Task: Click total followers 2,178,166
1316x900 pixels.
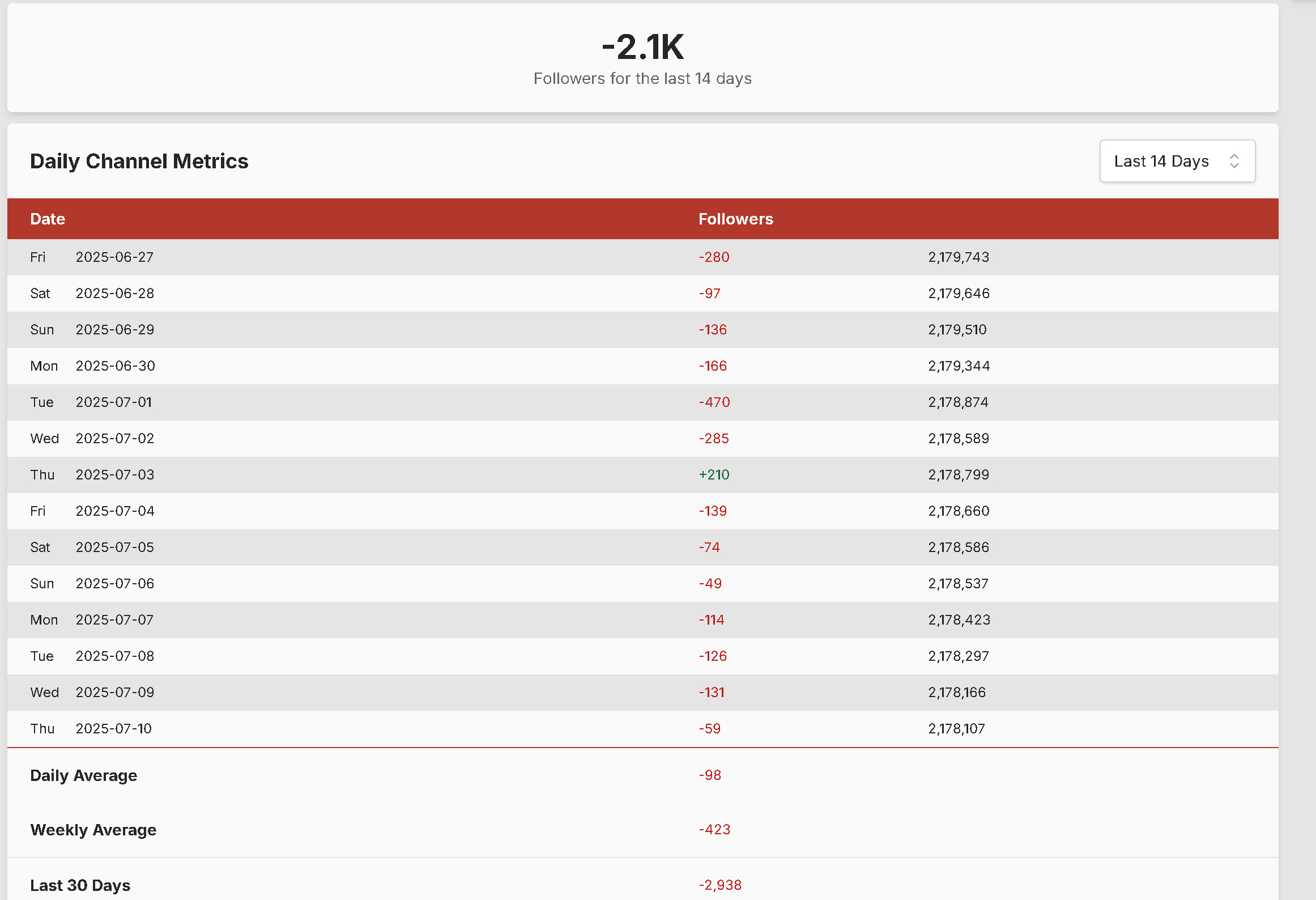Action: (x=957, y=692)
